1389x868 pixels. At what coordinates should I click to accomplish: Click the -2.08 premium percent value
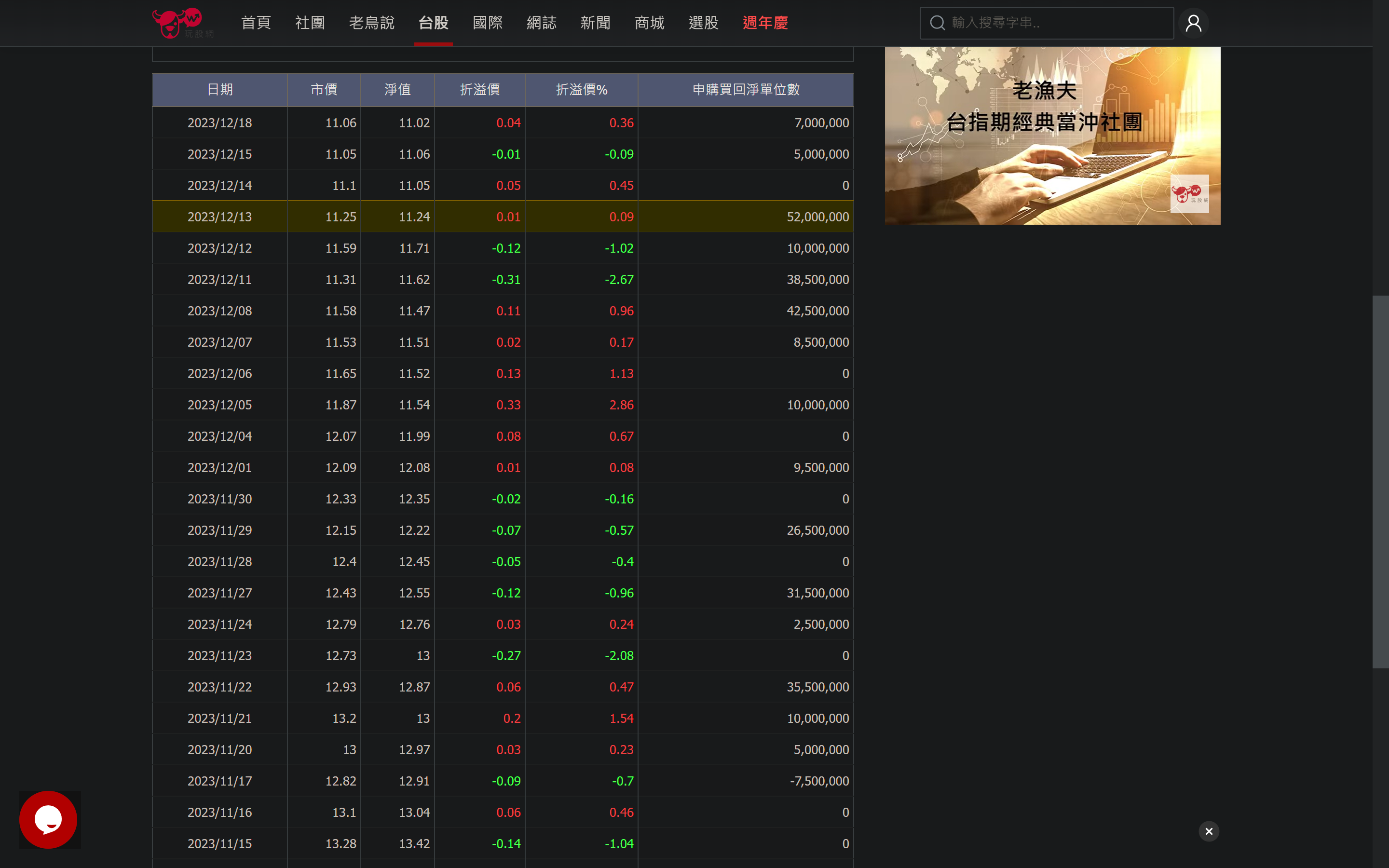coord(619,656)
